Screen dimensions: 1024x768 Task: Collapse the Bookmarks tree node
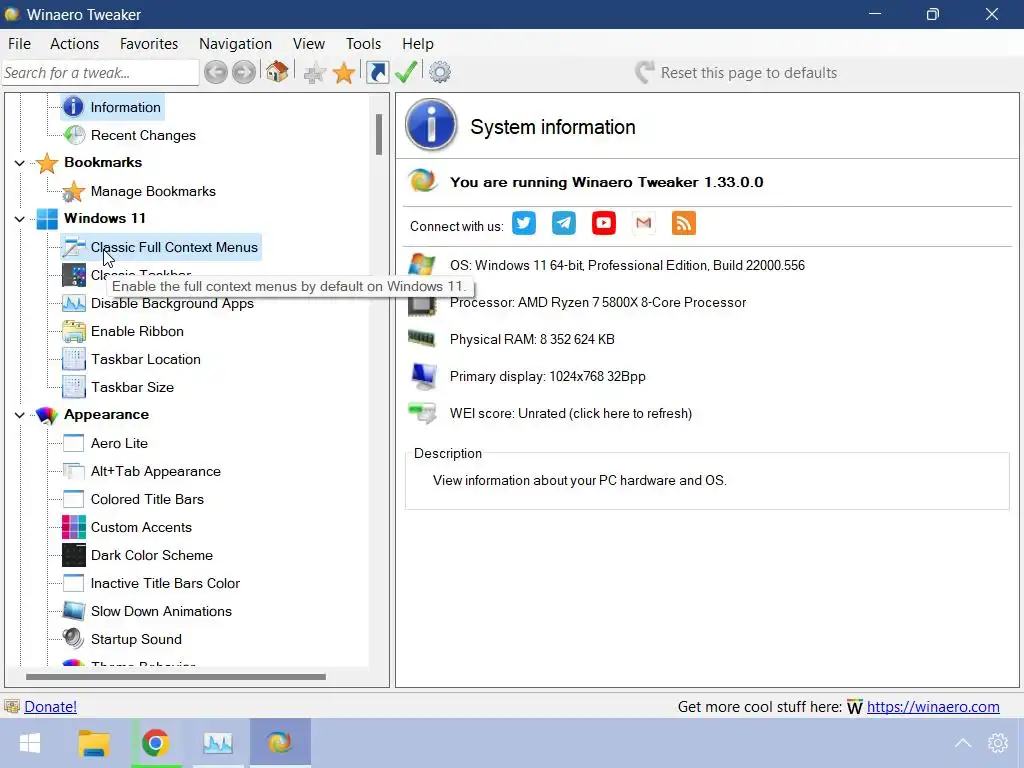20,163
